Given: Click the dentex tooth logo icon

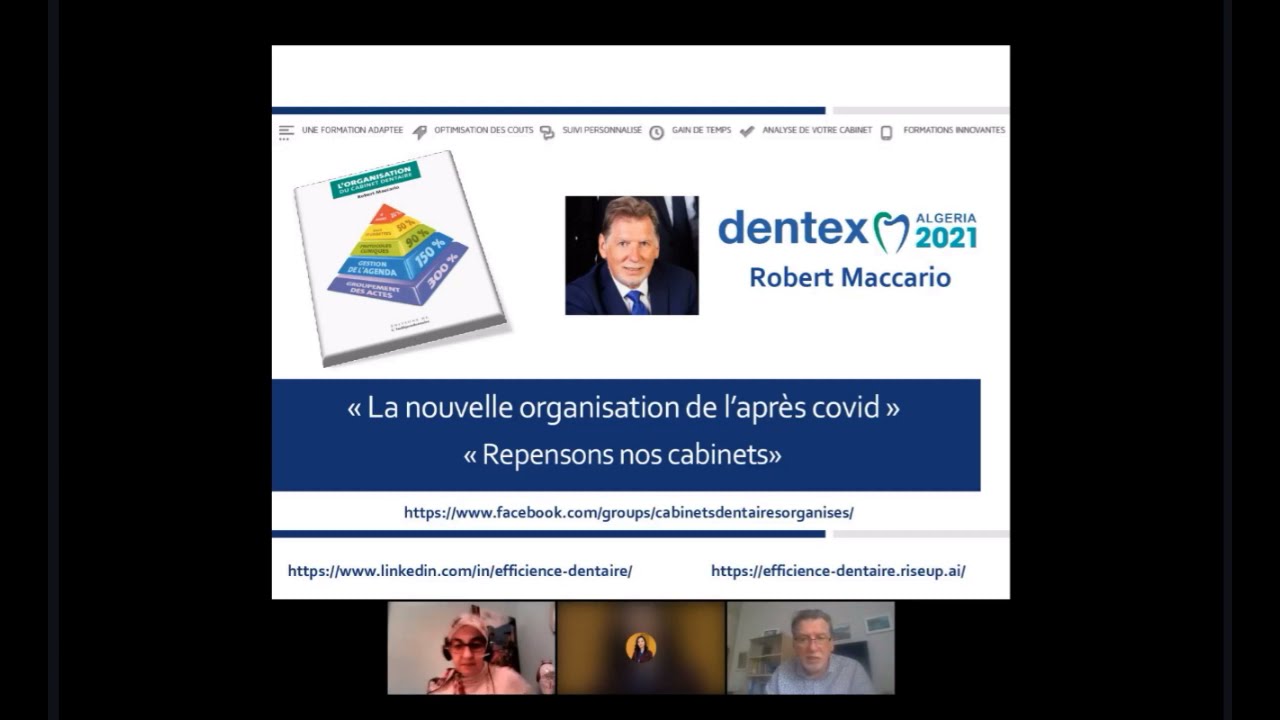Looking at the screenshot, I should pos(891,231).
